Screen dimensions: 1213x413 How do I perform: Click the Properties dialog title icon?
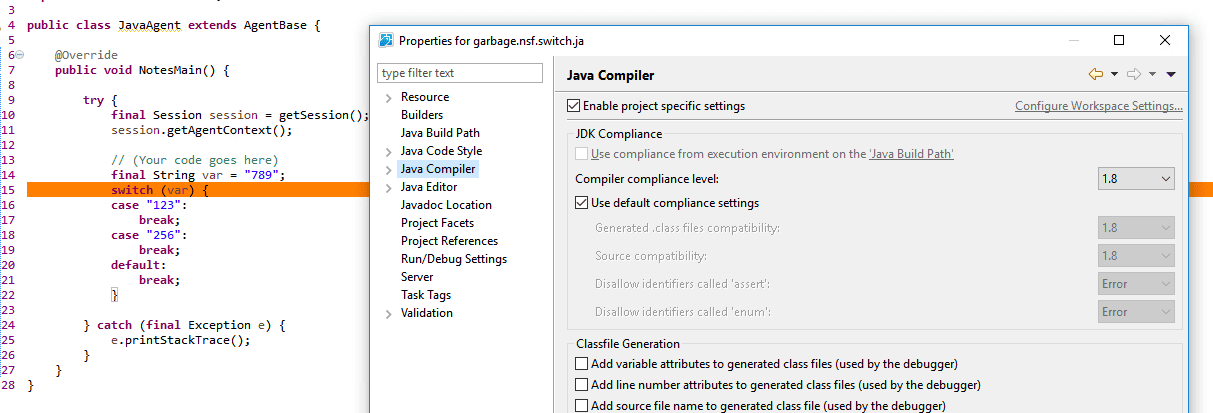pyautogui.click(x=385, y=40)
